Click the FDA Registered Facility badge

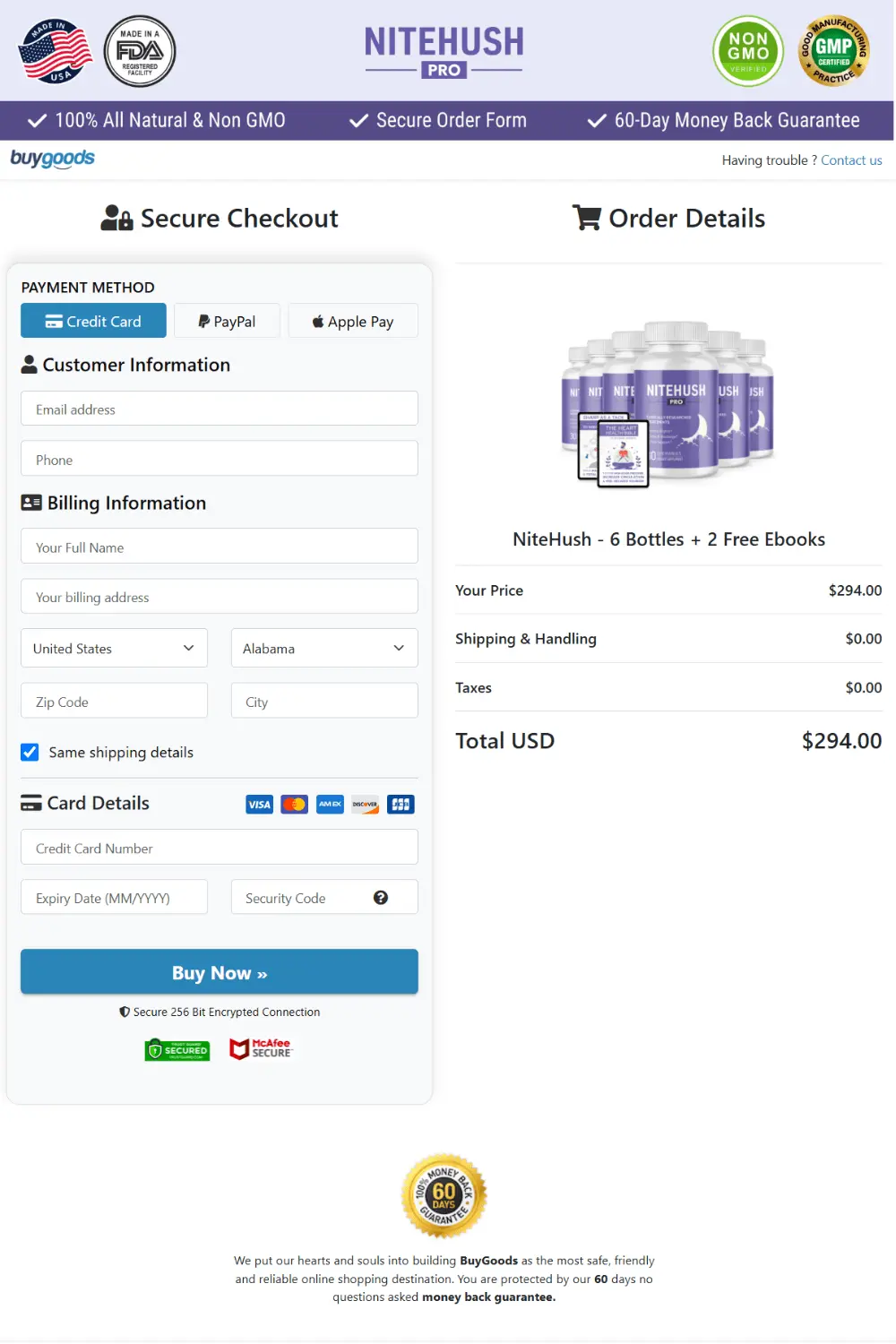139,51
